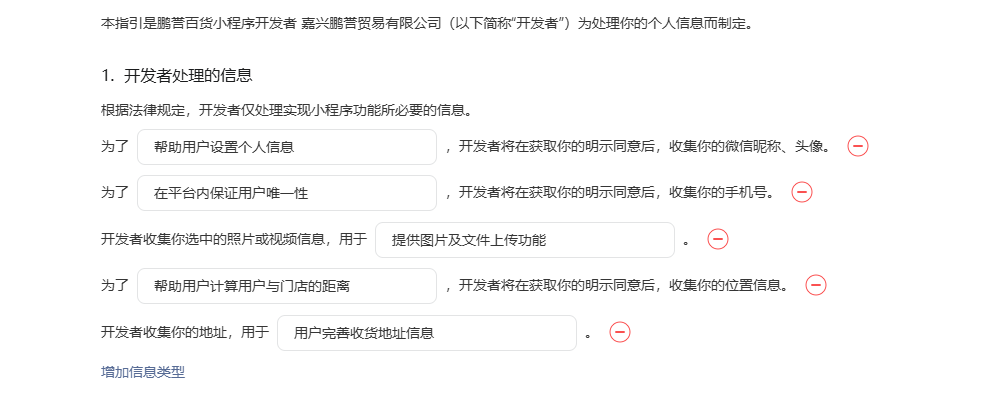Remove the 微信昵称、头像 collection entry
981x398 pixels.
pyautogui.click(x=858, y=146)
